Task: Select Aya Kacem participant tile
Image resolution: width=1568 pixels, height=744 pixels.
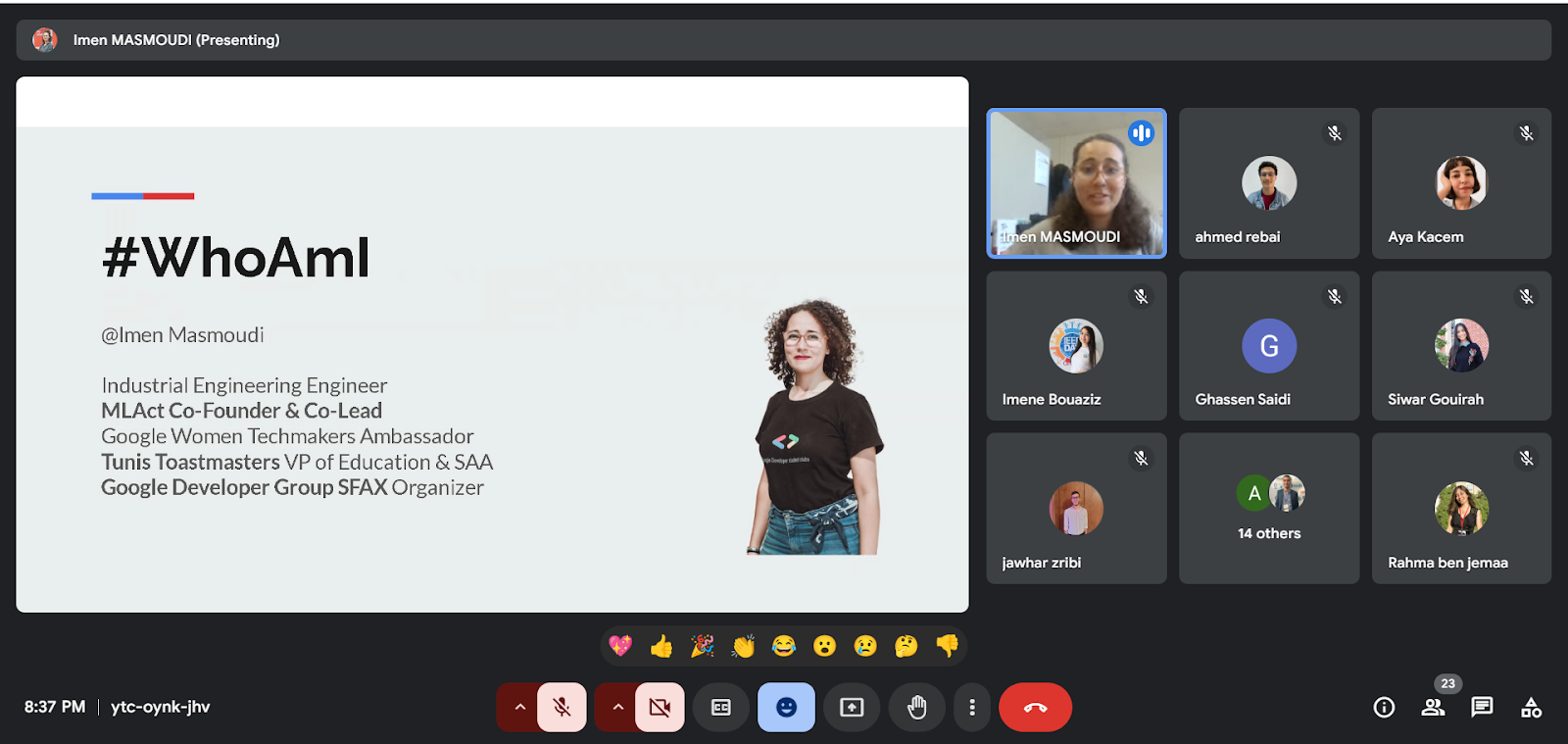Action: click(x=1461, y=183)
